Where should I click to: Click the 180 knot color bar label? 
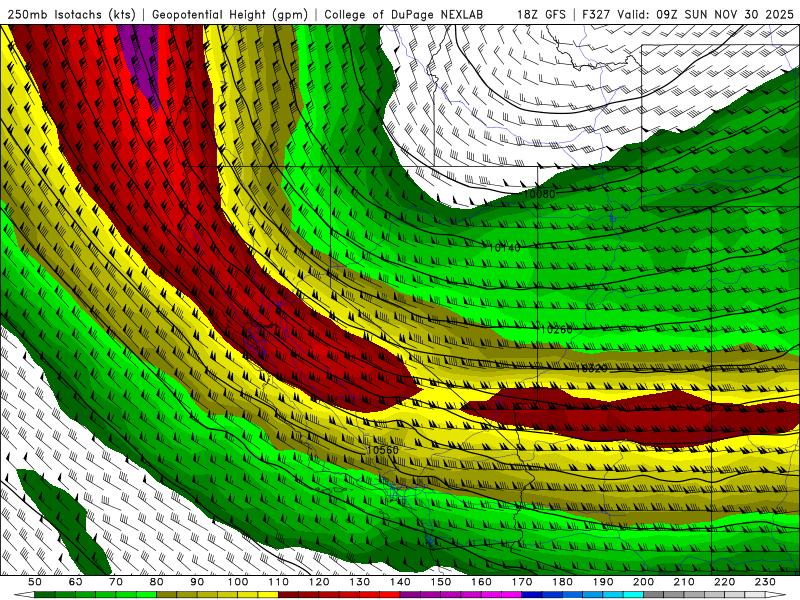pyautogui.click(x=562, y=582)
